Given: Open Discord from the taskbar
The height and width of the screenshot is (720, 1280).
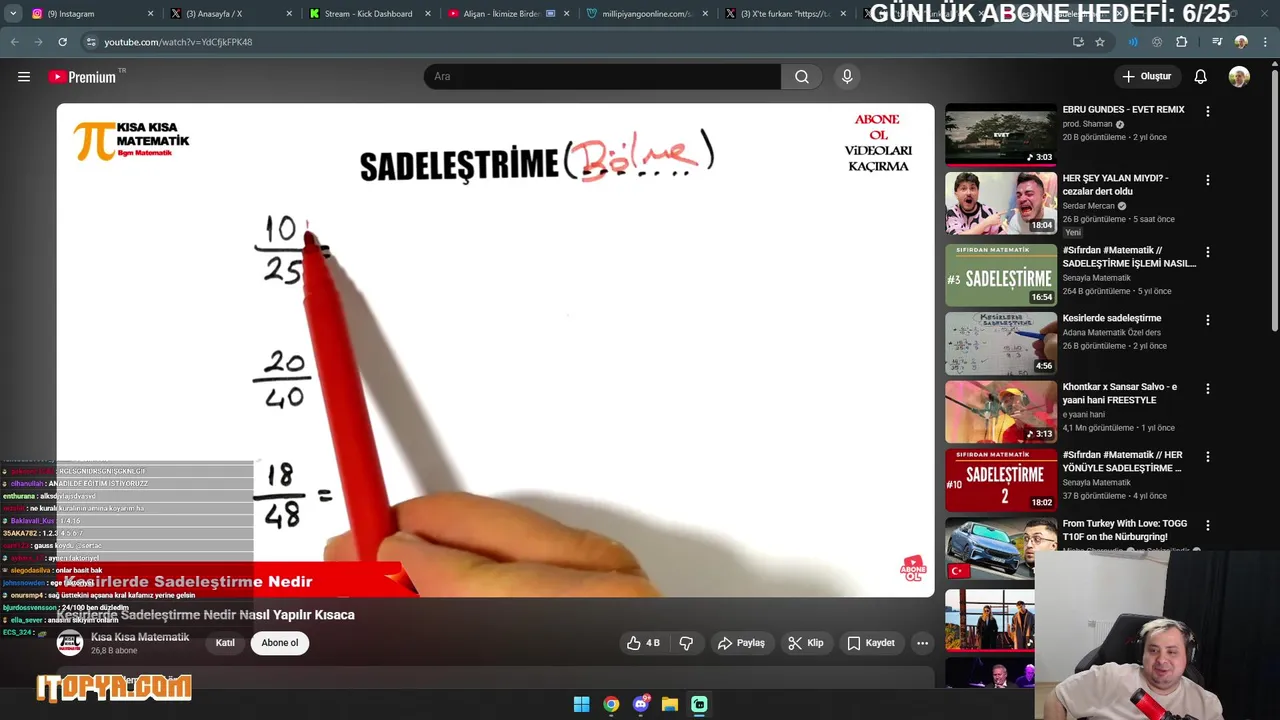Looking at the screenshot, I should (641, 704).
